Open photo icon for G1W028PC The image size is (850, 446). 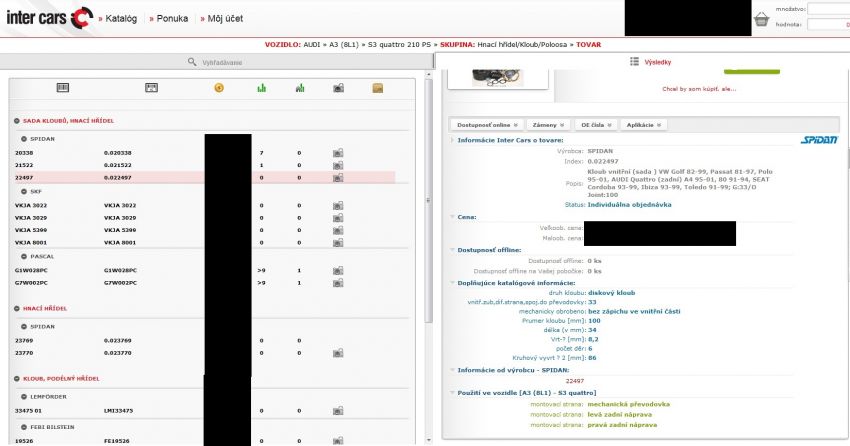tap(338, 270)
